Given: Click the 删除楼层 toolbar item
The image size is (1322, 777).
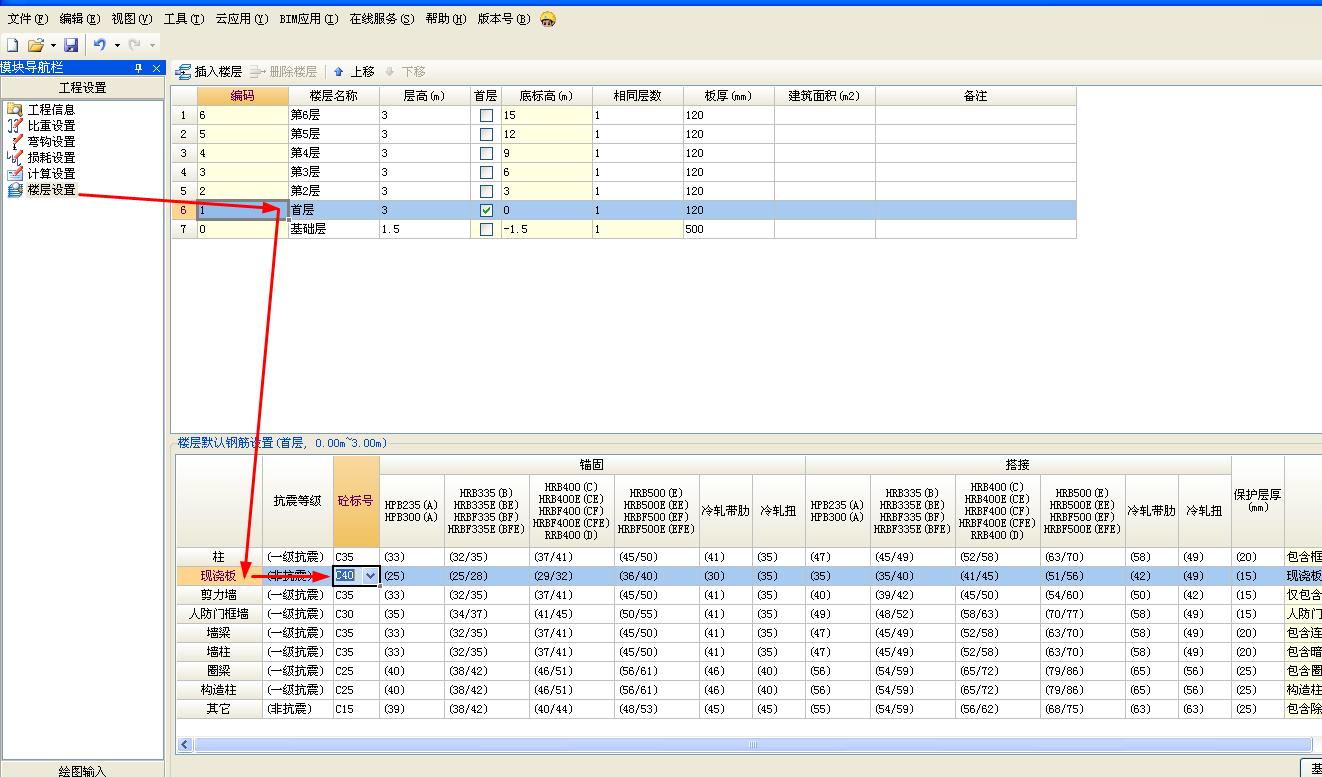Looking at the screenshot, I should point(284,72).
